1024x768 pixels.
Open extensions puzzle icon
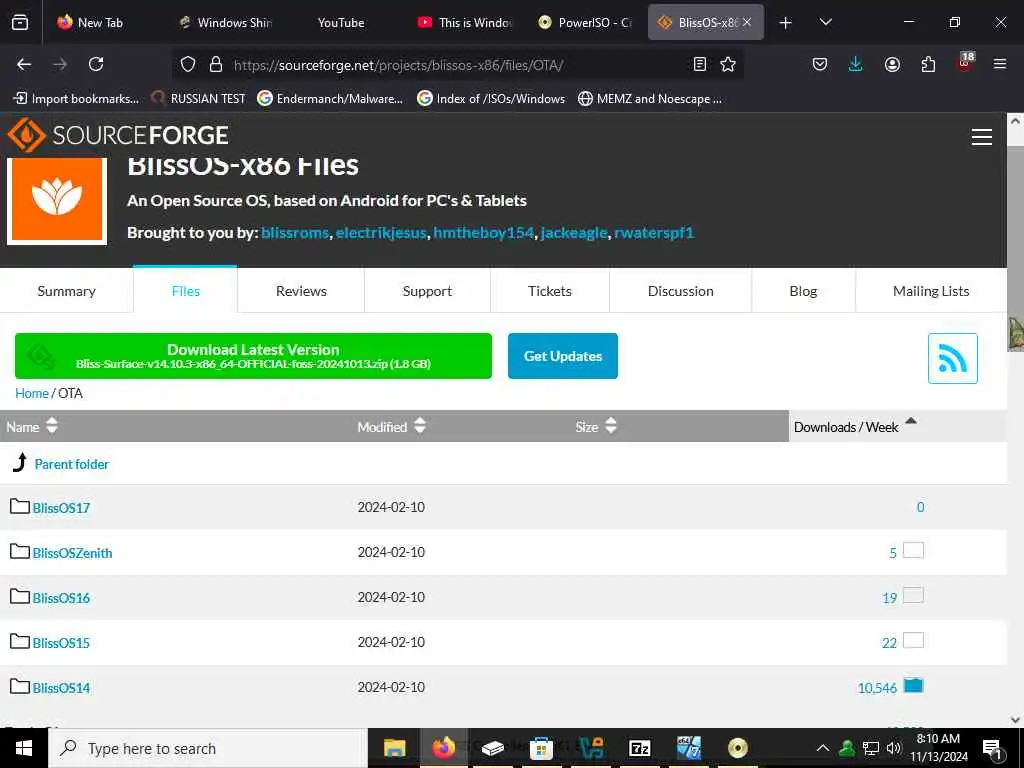(x=928, y=64)
